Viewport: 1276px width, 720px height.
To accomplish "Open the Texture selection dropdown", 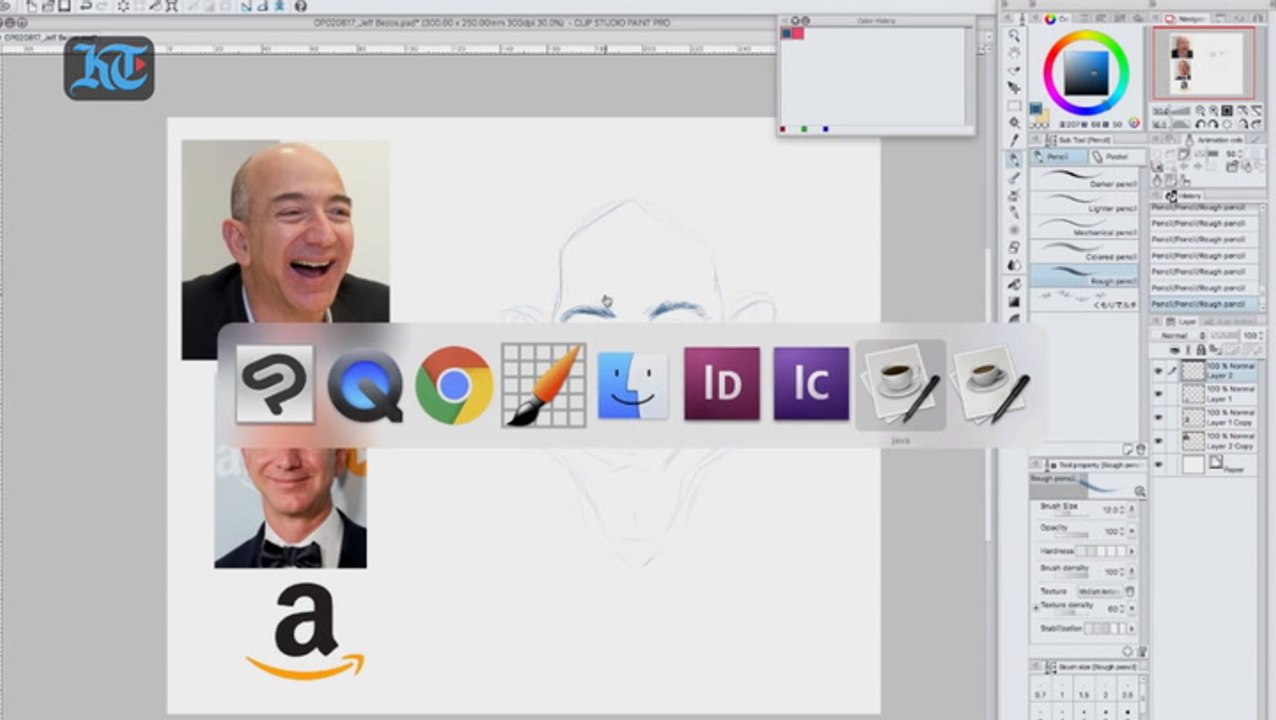I will [1100, 592].
